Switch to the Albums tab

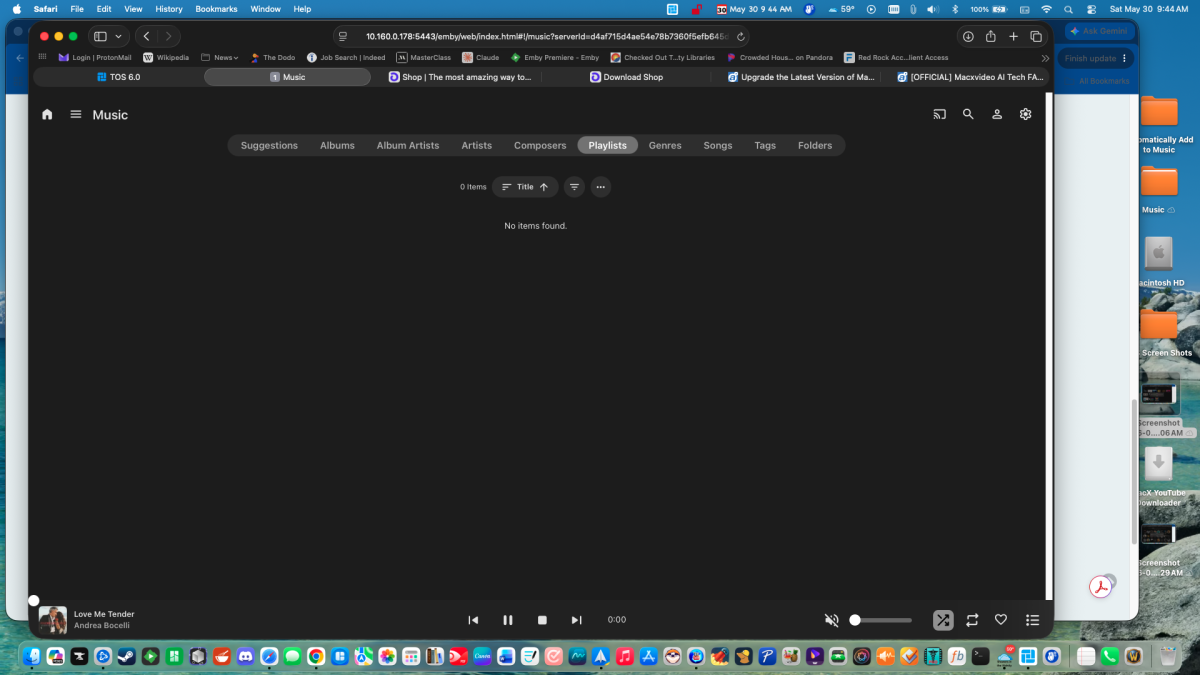tap(337, 145)
